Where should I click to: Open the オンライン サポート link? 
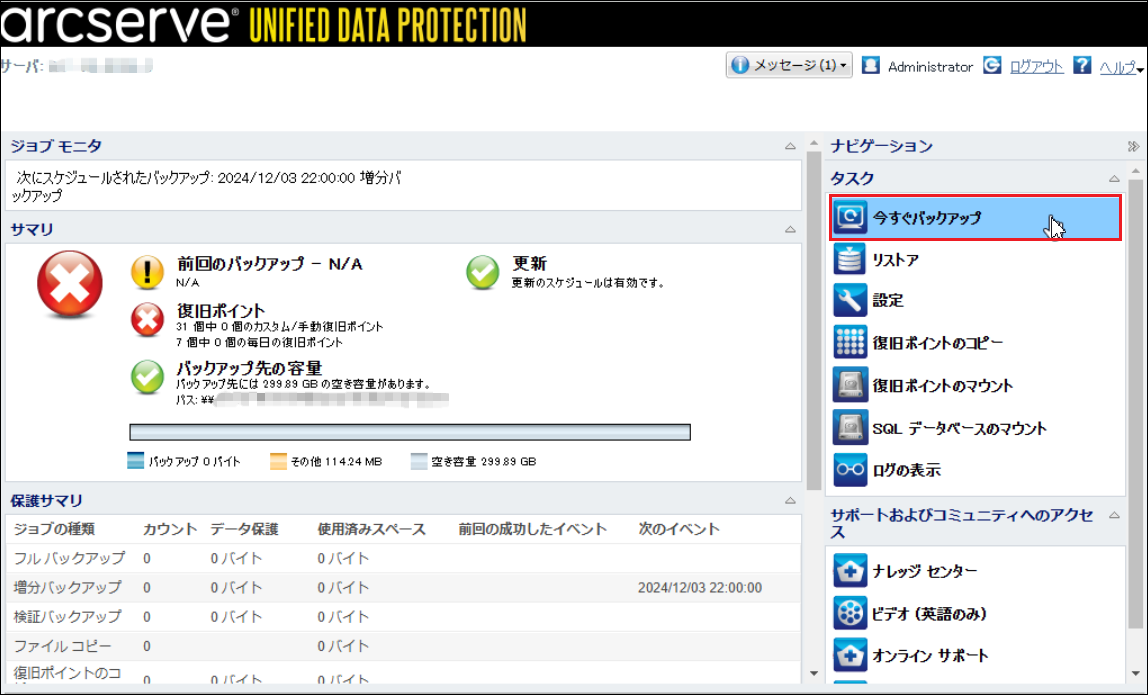931,655
